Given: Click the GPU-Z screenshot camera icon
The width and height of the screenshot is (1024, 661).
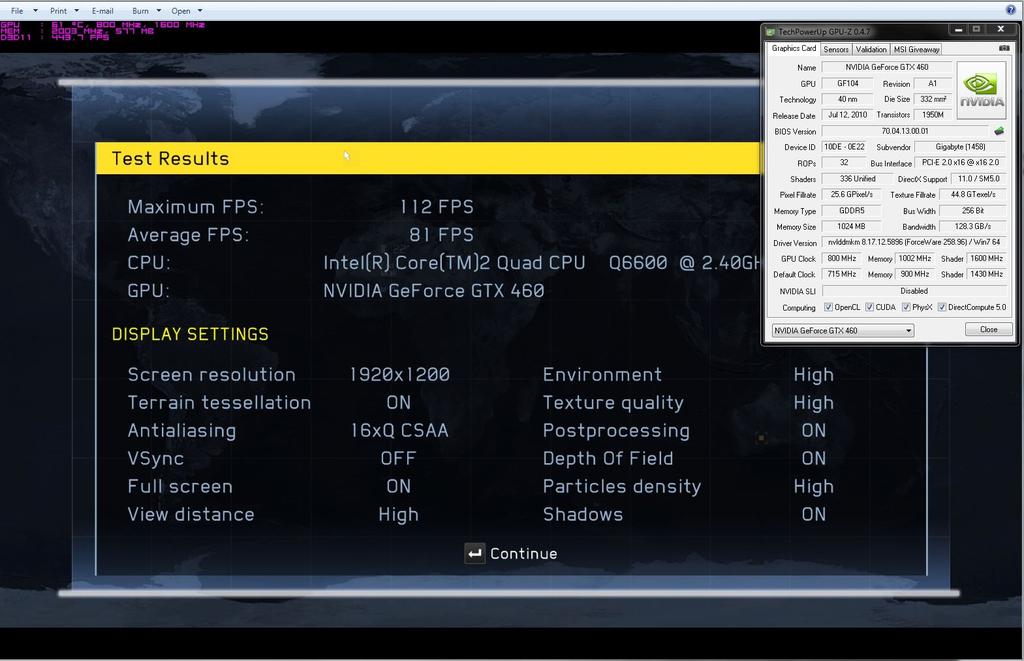Looking at the screenshot, I should point(1004,48).
